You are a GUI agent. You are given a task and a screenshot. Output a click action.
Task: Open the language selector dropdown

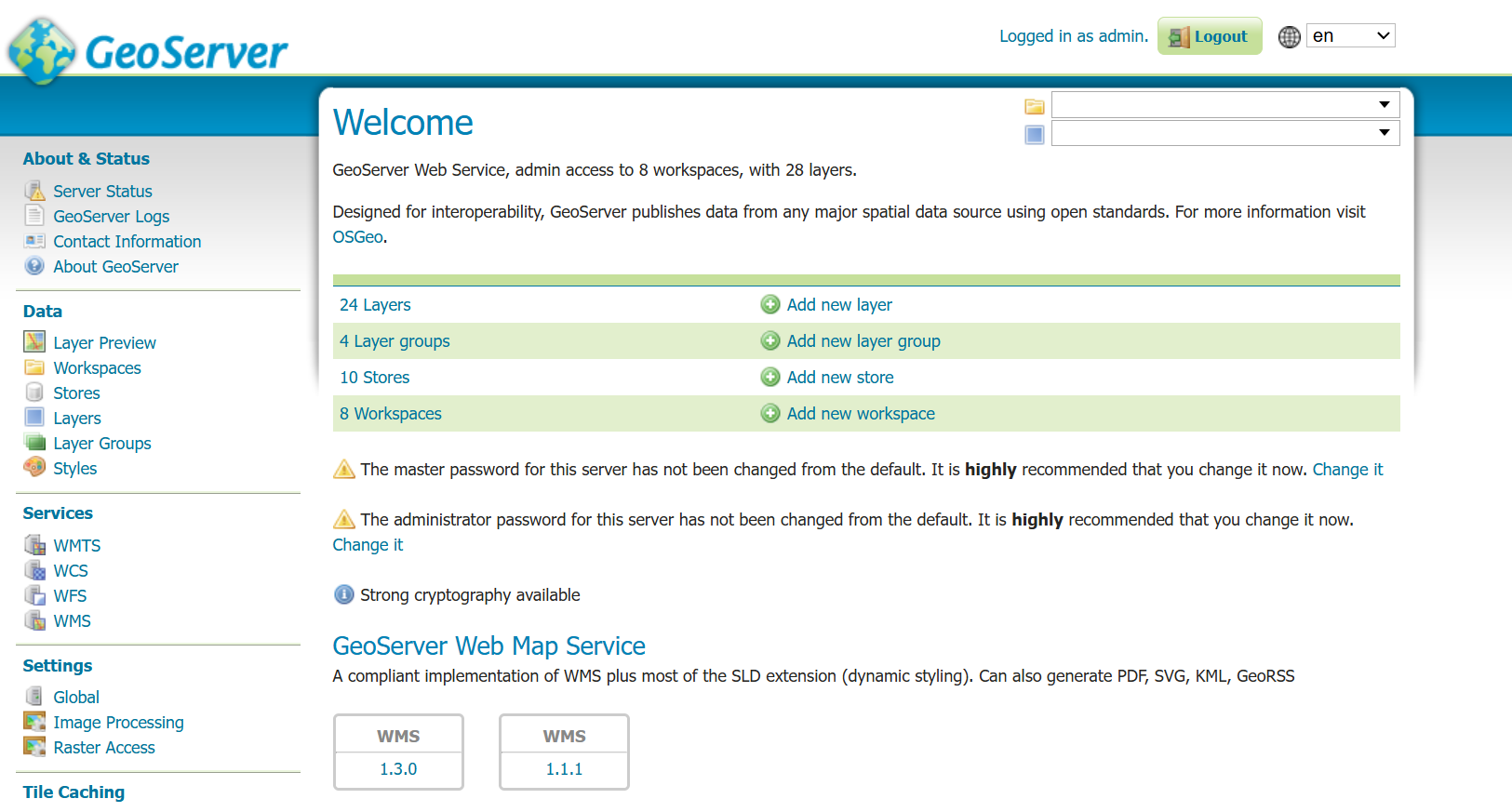pos(1350,36)
